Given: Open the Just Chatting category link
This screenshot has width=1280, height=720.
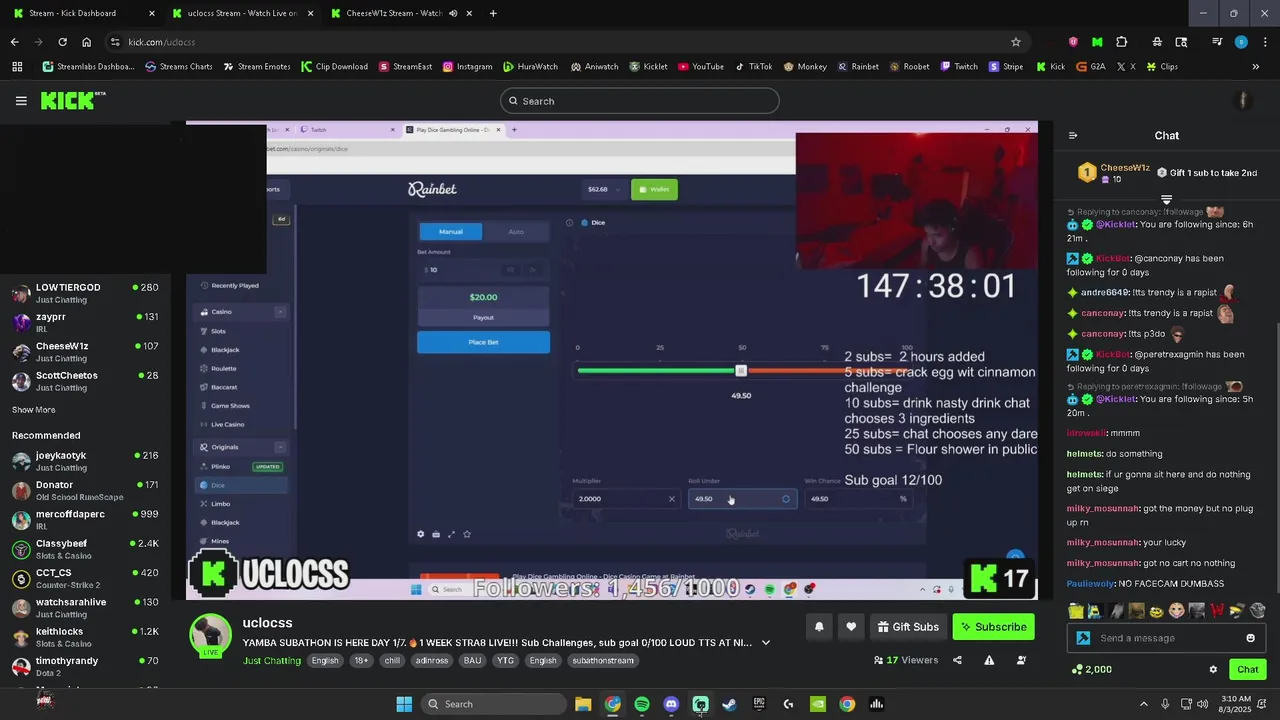Looking at the screenshot, I should (271, 661).
